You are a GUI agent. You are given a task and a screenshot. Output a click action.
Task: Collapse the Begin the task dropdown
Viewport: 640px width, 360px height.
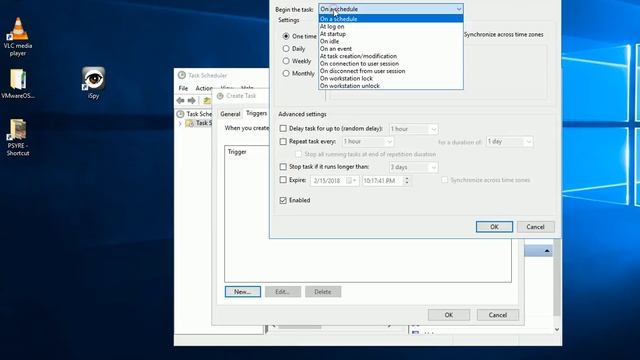[459, 9]
